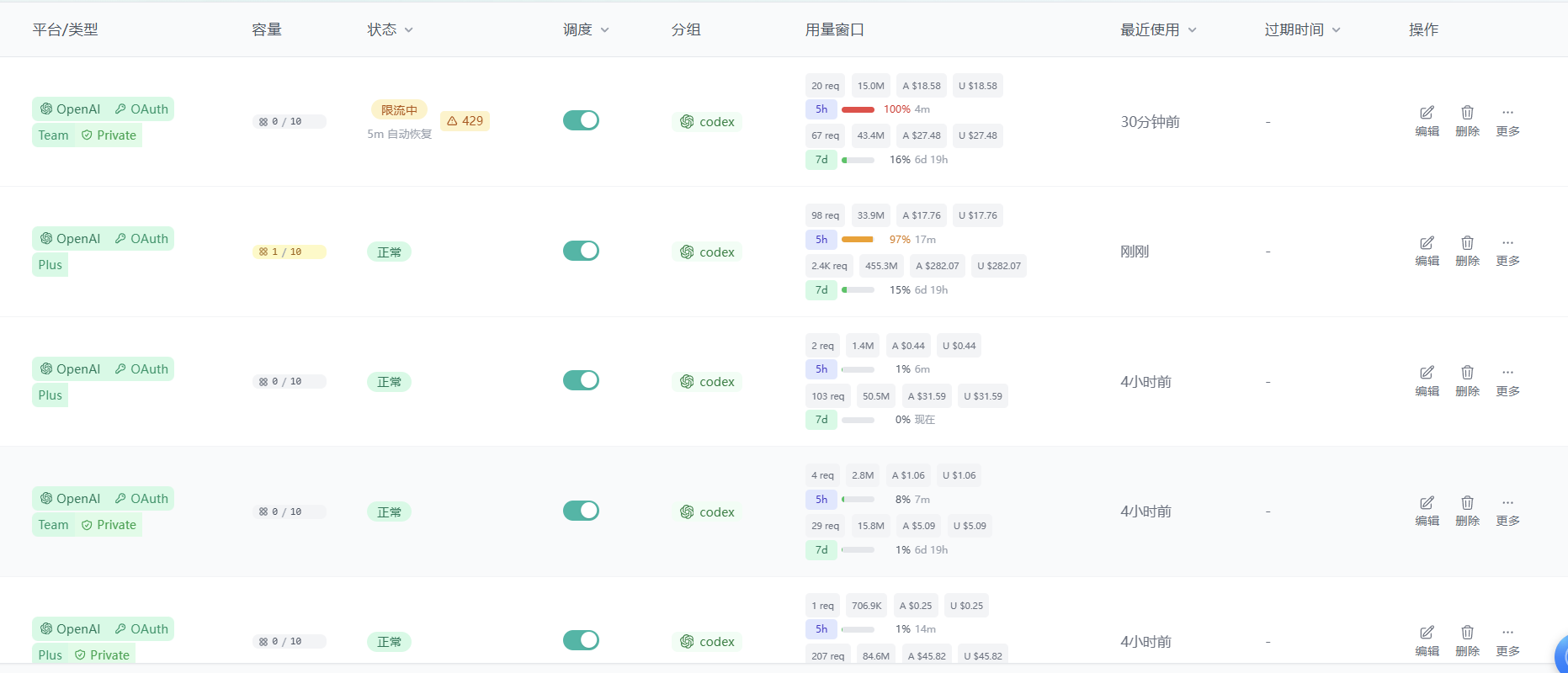
Task: Delete the account with A $1.06 usage
Action: tap(1467, 511)
